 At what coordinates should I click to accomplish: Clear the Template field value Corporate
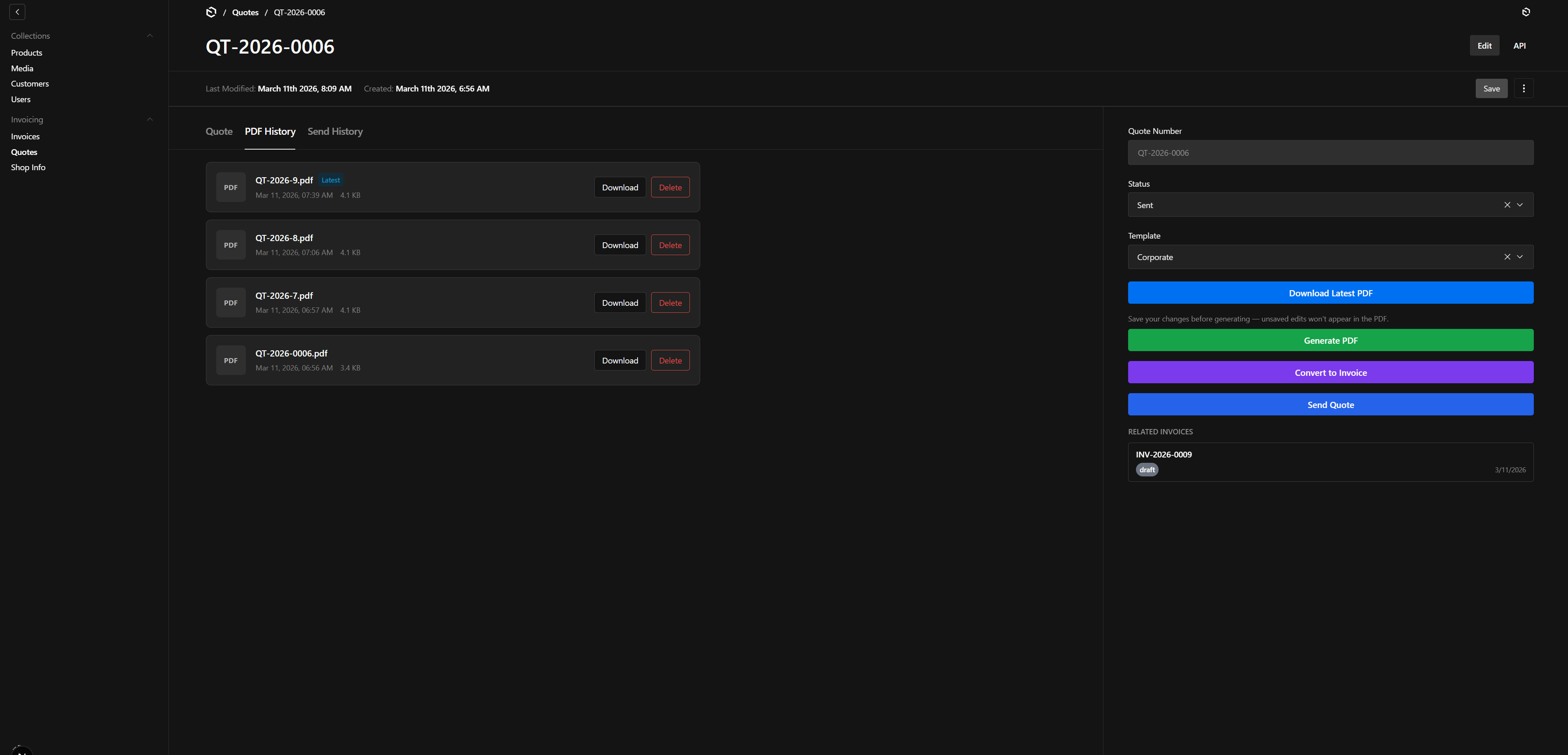(x=1507, y=257)
